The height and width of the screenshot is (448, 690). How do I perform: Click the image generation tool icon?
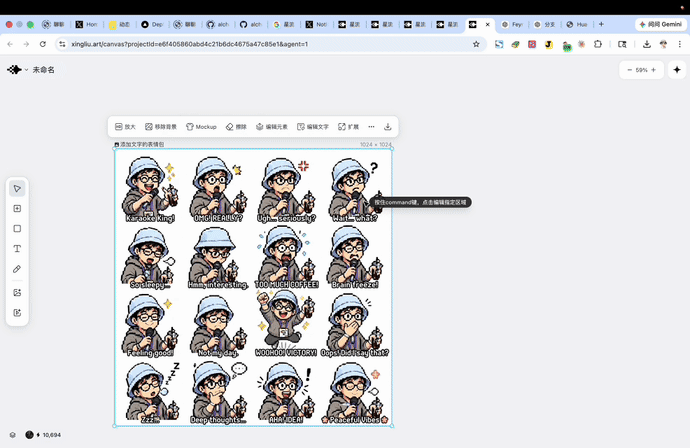tap(17, 292)
